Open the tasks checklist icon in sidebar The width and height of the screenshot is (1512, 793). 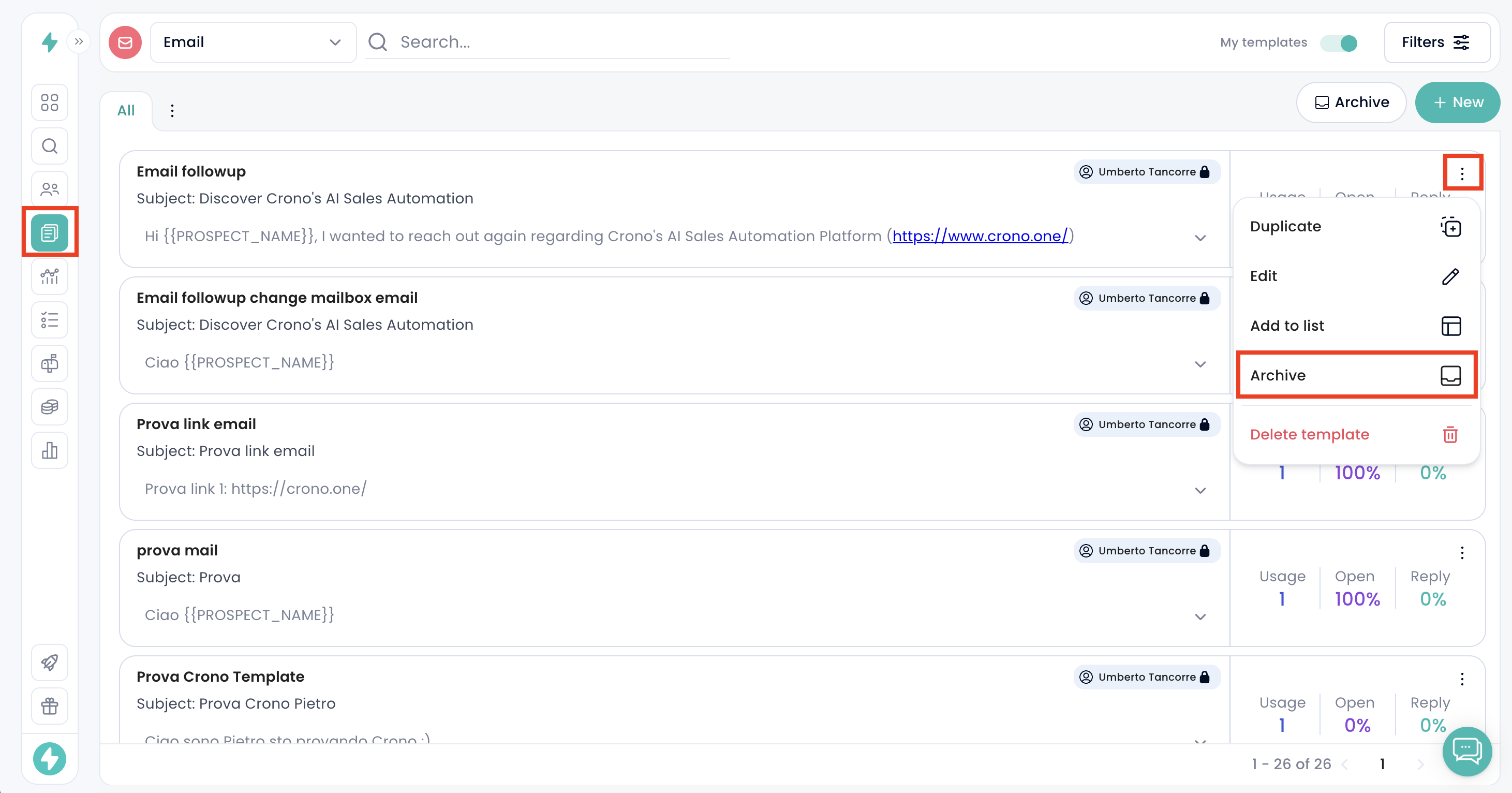tap(50, 320)
